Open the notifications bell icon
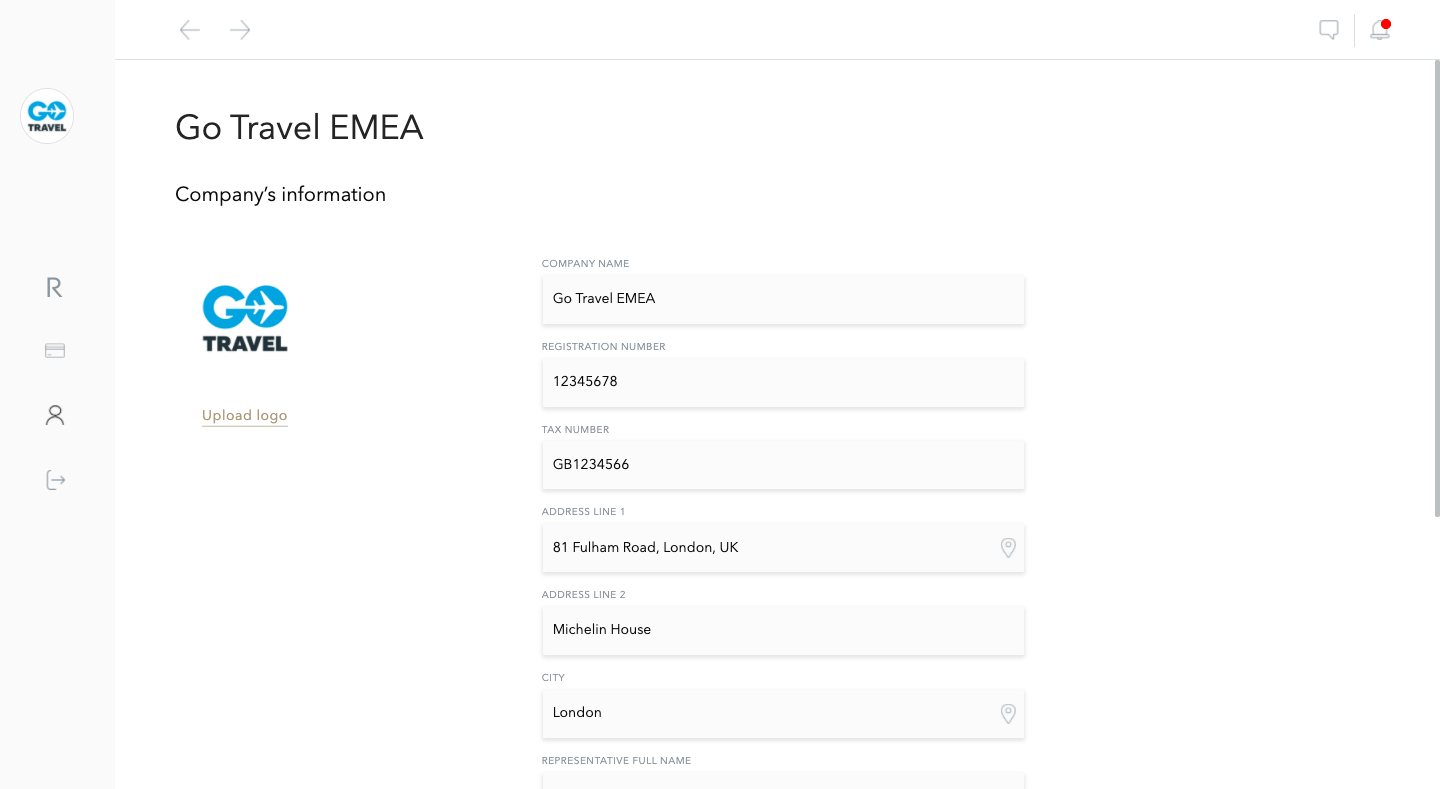The image size is (1440, 789). pyautogui.click(x=1380, y=30)
